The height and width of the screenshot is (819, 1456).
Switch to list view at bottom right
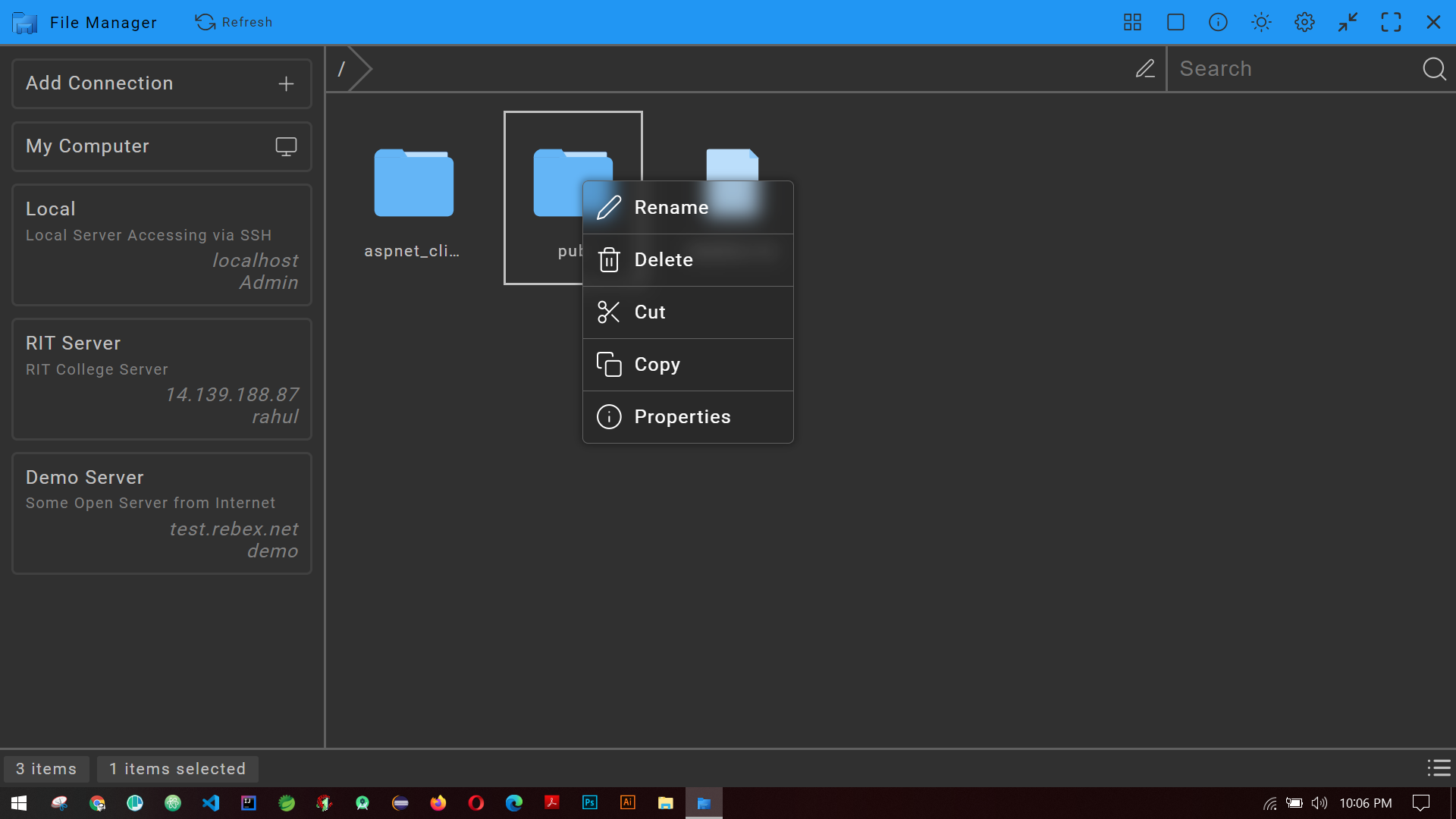click(x=1439, y=768)
